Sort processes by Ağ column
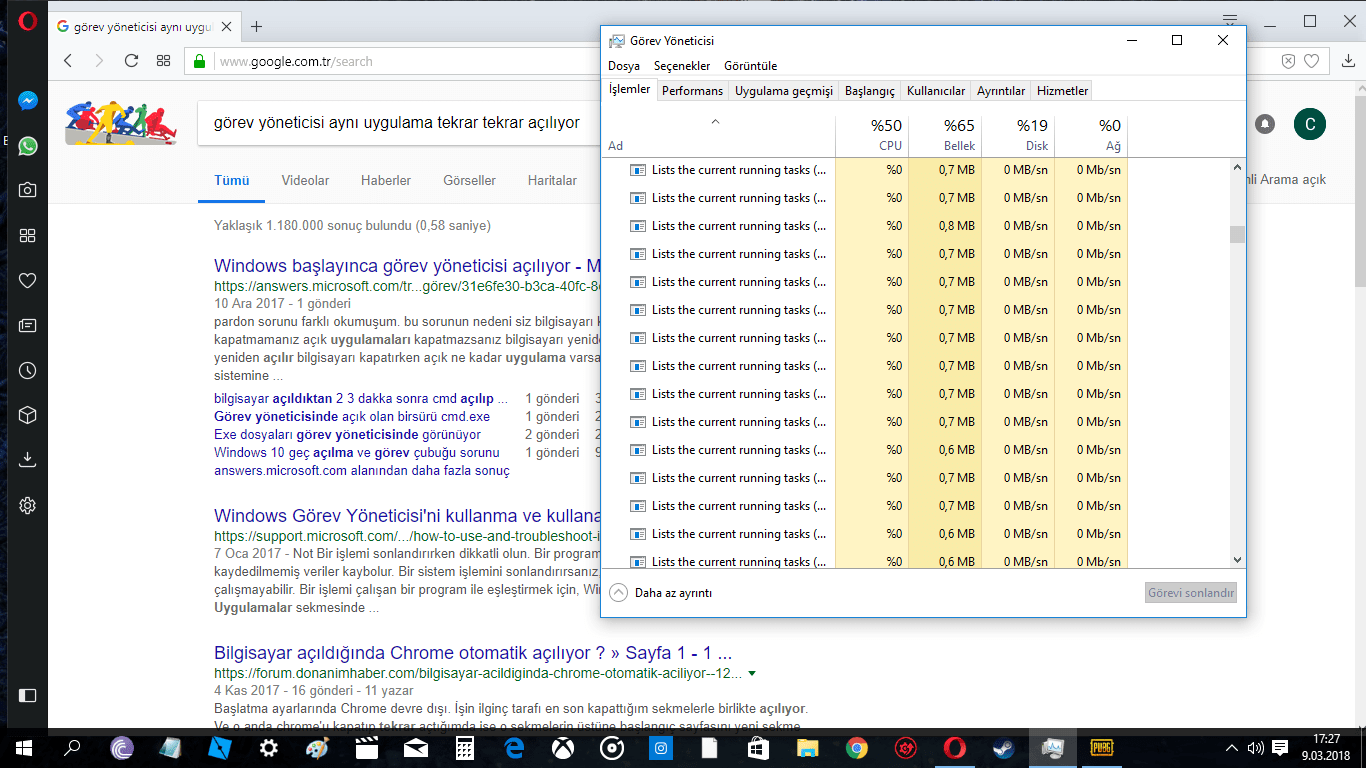Image resolution: width=1366 pixels, height=768 pixels. point(1091,136)
